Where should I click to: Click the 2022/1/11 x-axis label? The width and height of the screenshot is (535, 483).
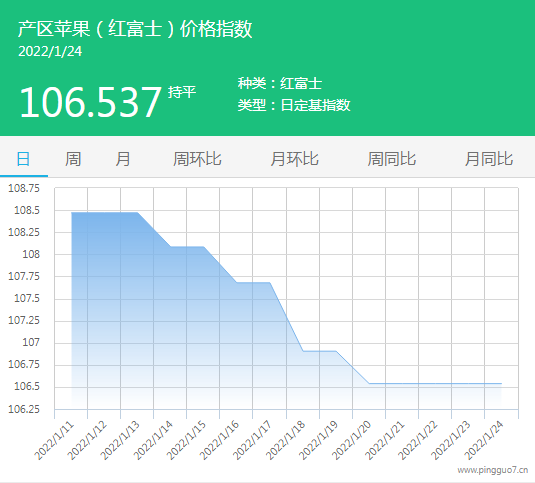tap(54, 440)
